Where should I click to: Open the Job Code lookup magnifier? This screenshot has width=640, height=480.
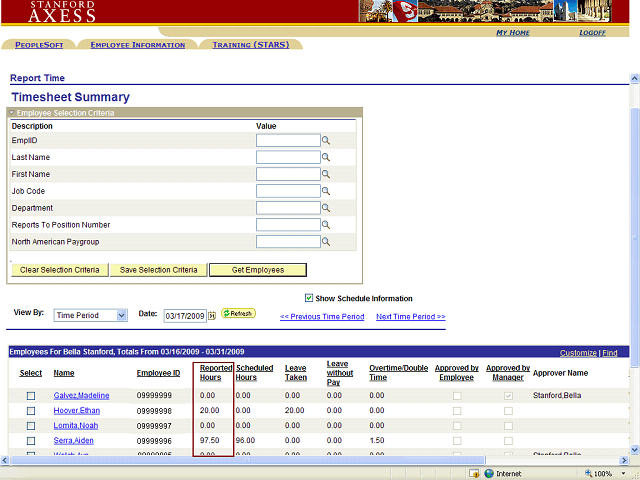pos(326,192)
